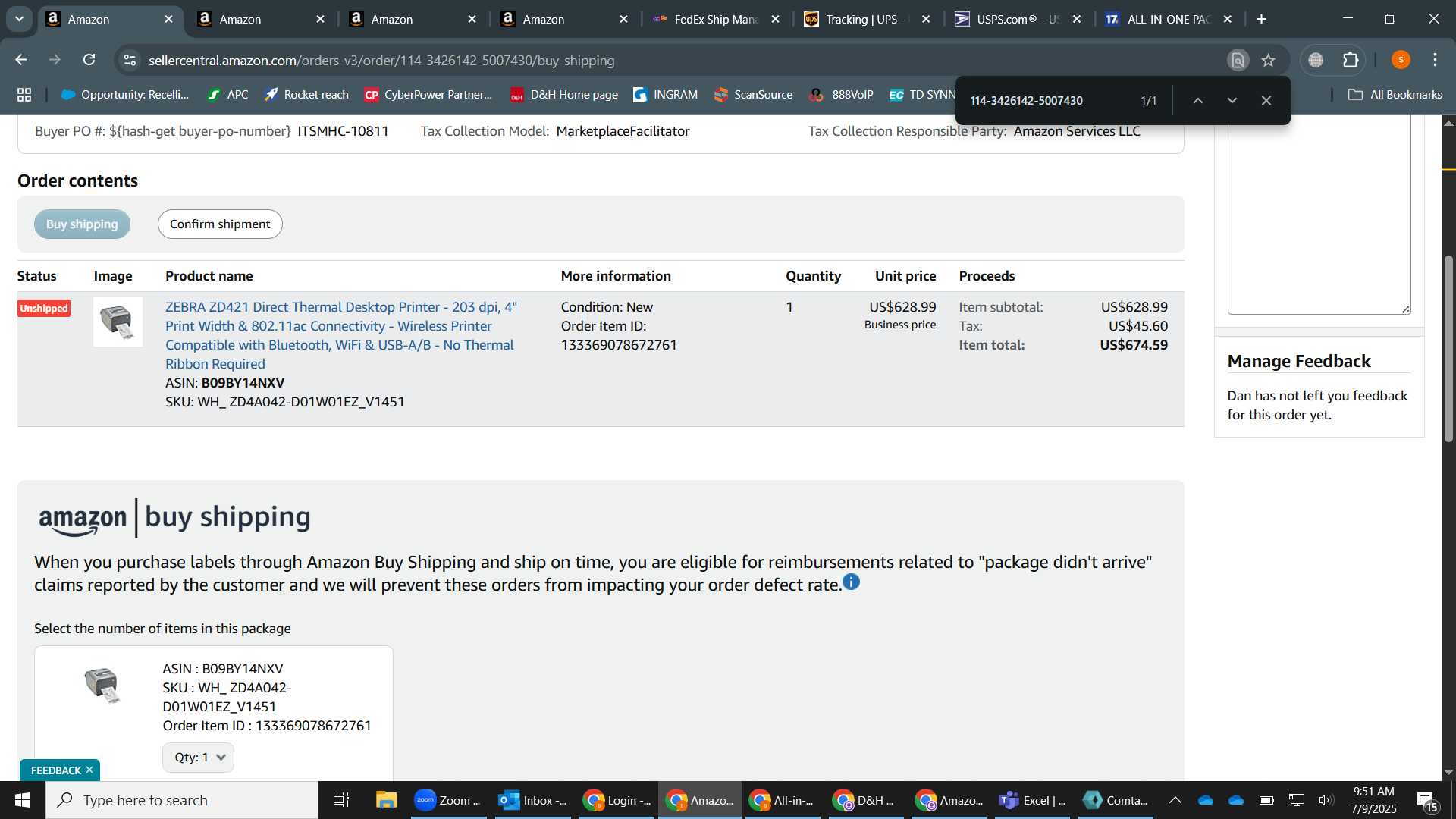Click the Buyer PO number ITSMHC-10811

(343, 131)
